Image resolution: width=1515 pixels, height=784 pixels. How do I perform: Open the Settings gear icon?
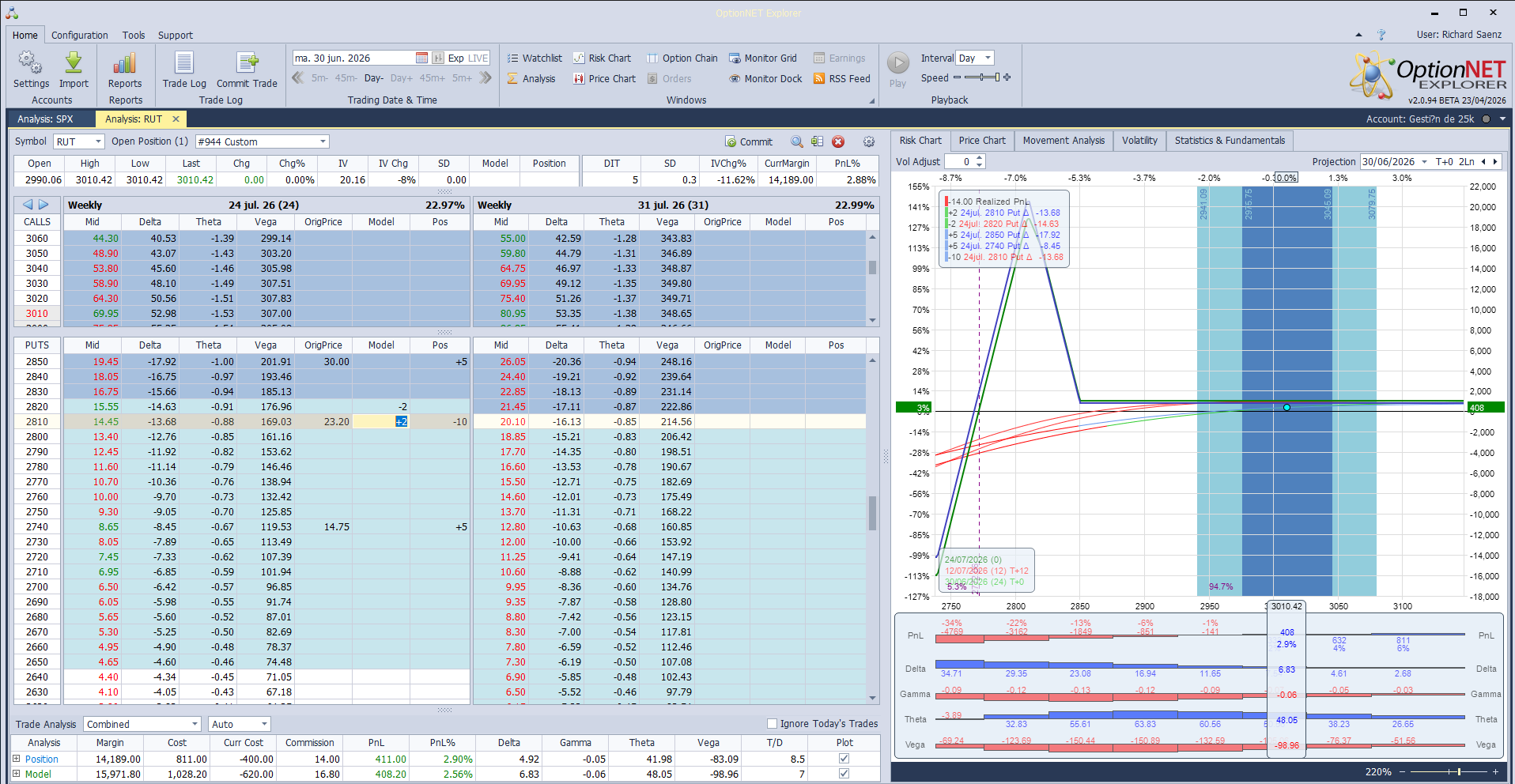tap(31, 63)
